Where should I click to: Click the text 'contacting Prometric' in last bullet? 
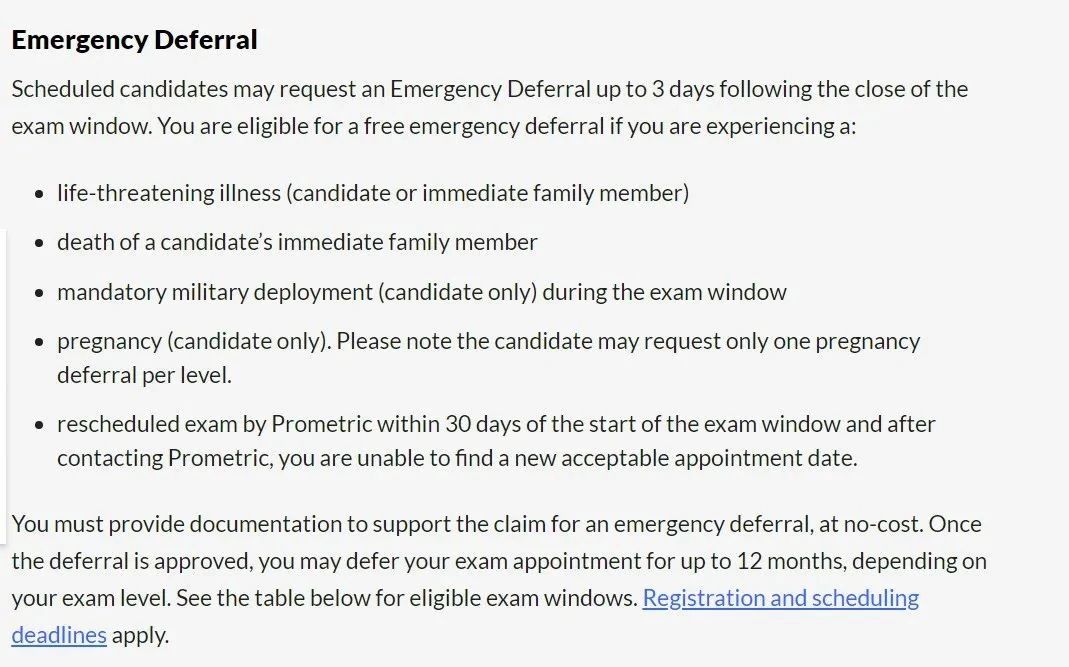[x=164, y=458]
